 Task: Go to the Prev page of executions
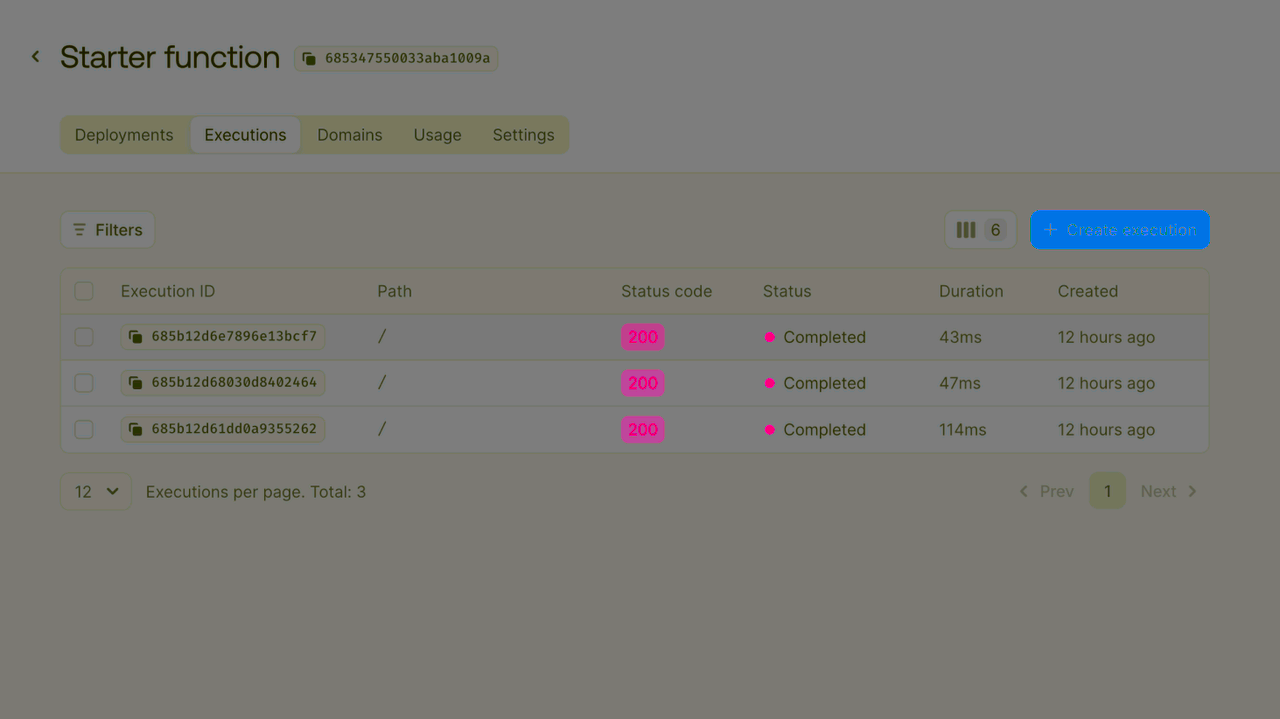1046,491
